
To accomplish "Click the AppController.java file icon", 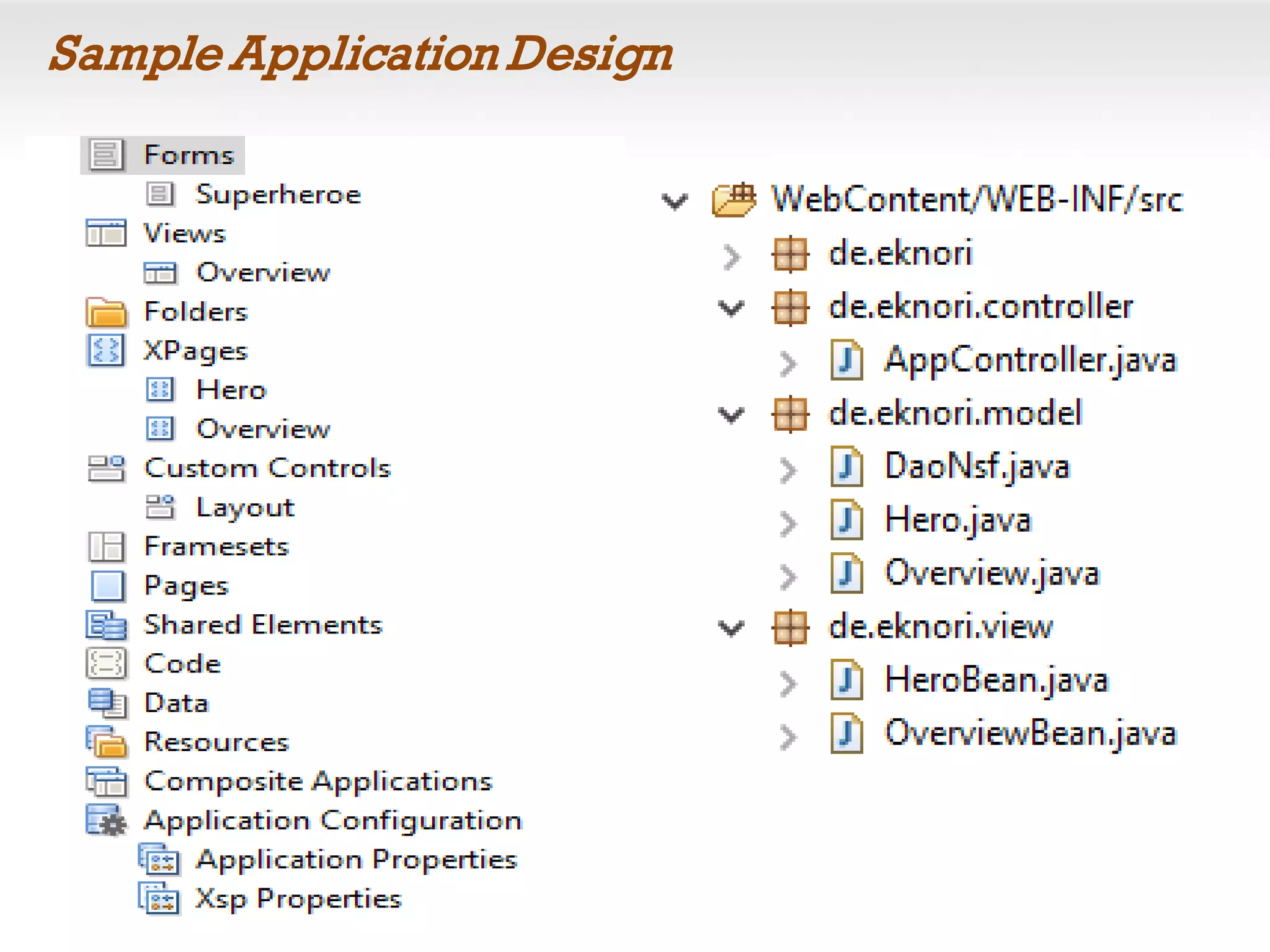I will pyautogui.click(x=846, y=360).
